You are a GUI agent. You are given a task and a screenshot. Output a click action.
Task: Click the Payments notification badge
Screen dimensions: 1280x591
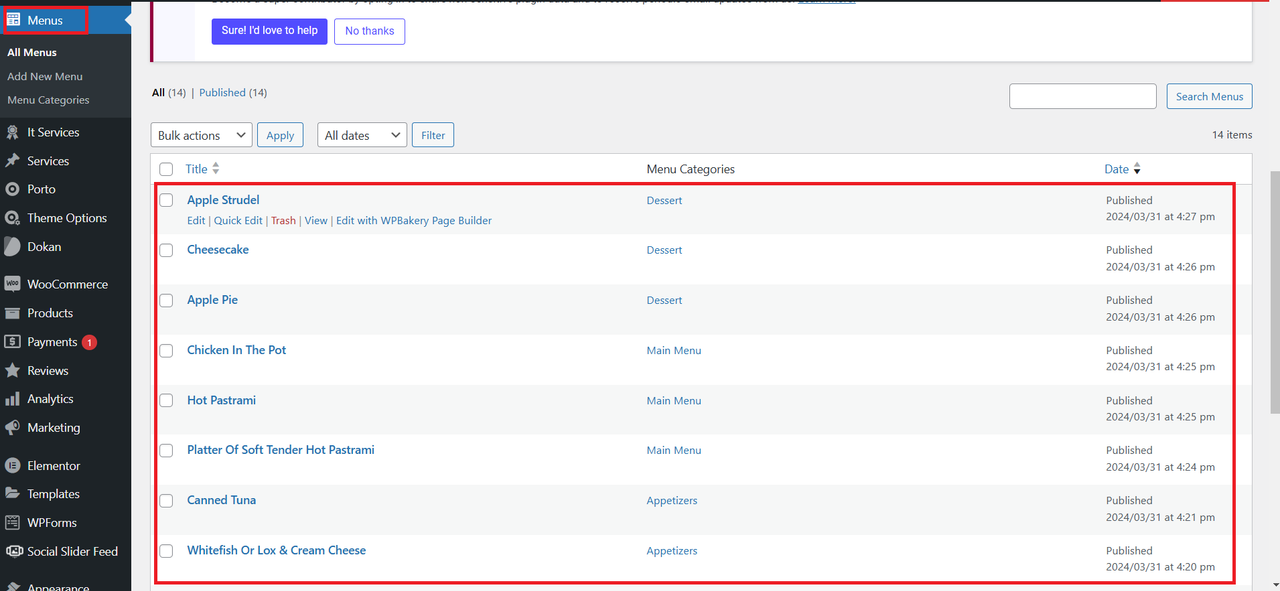tap(89, 342)
